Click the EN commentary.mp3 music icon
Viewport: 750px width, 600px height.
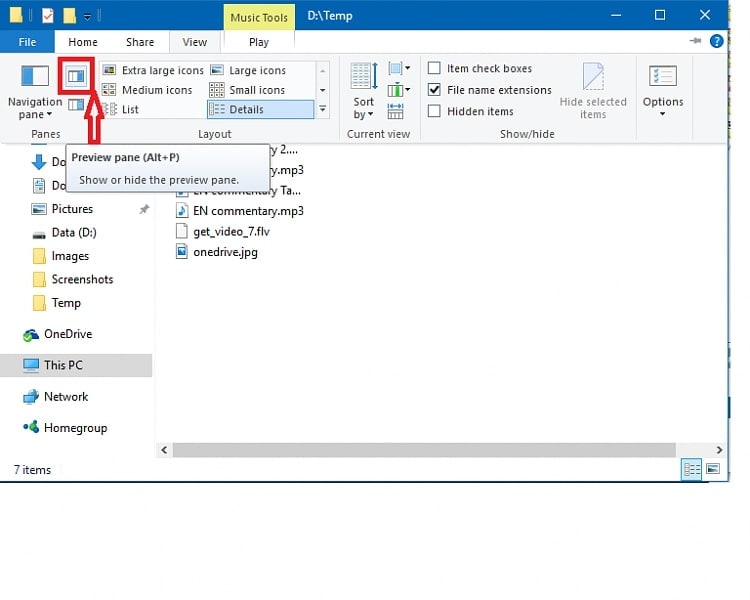pos(182,211)
